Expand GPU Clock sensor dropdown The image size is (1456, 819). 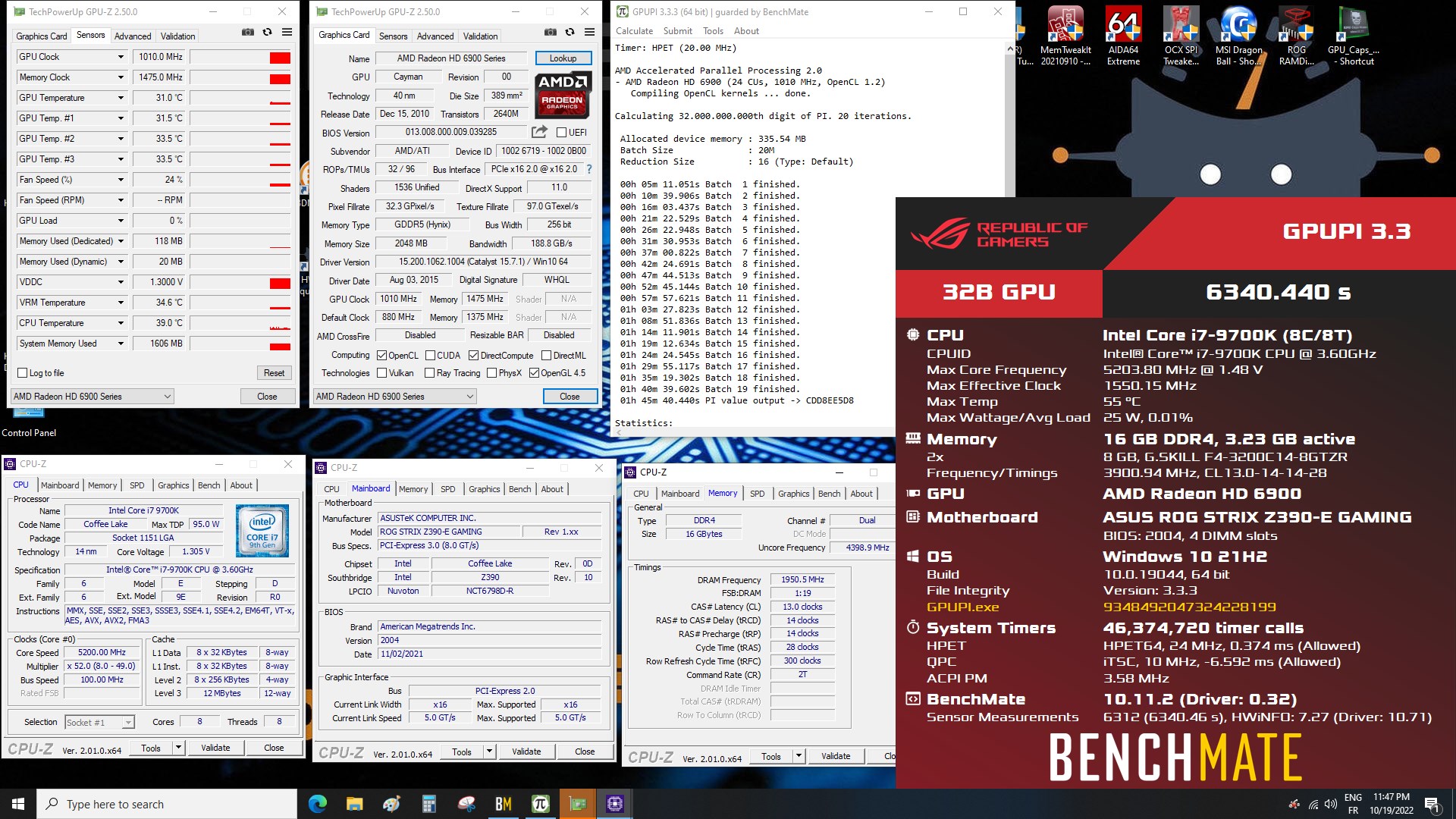pyautogui.click(x=121, y=57)
